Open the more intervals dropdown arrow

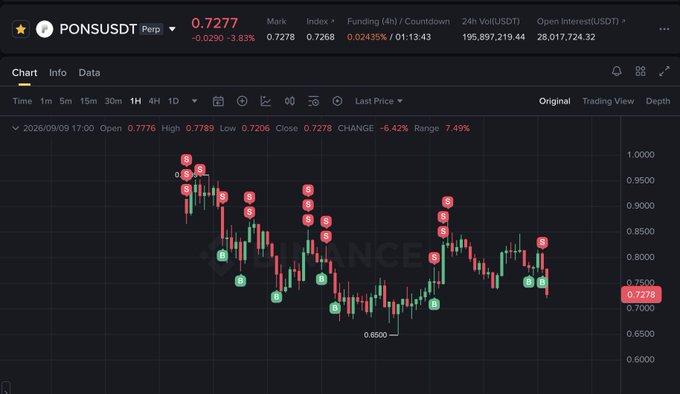(194, 101)
